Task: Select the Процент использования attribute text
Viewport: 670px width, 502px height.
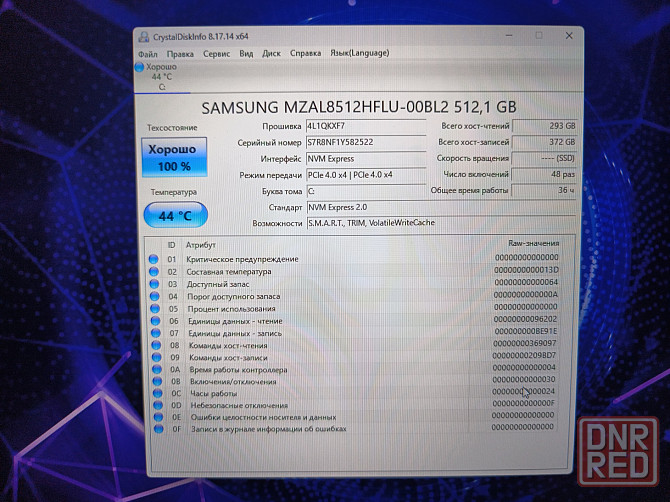Action: point(232,309)
